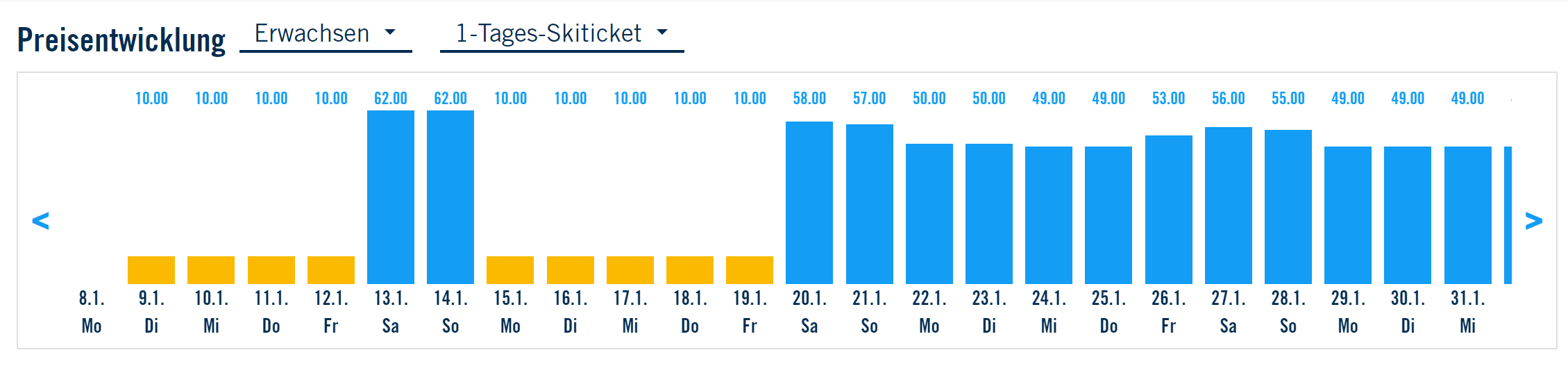The height and width of the screenshot is (366, 1568).
Task: Click the right arrow to show later dates
Action: [x=1533, y=221]
